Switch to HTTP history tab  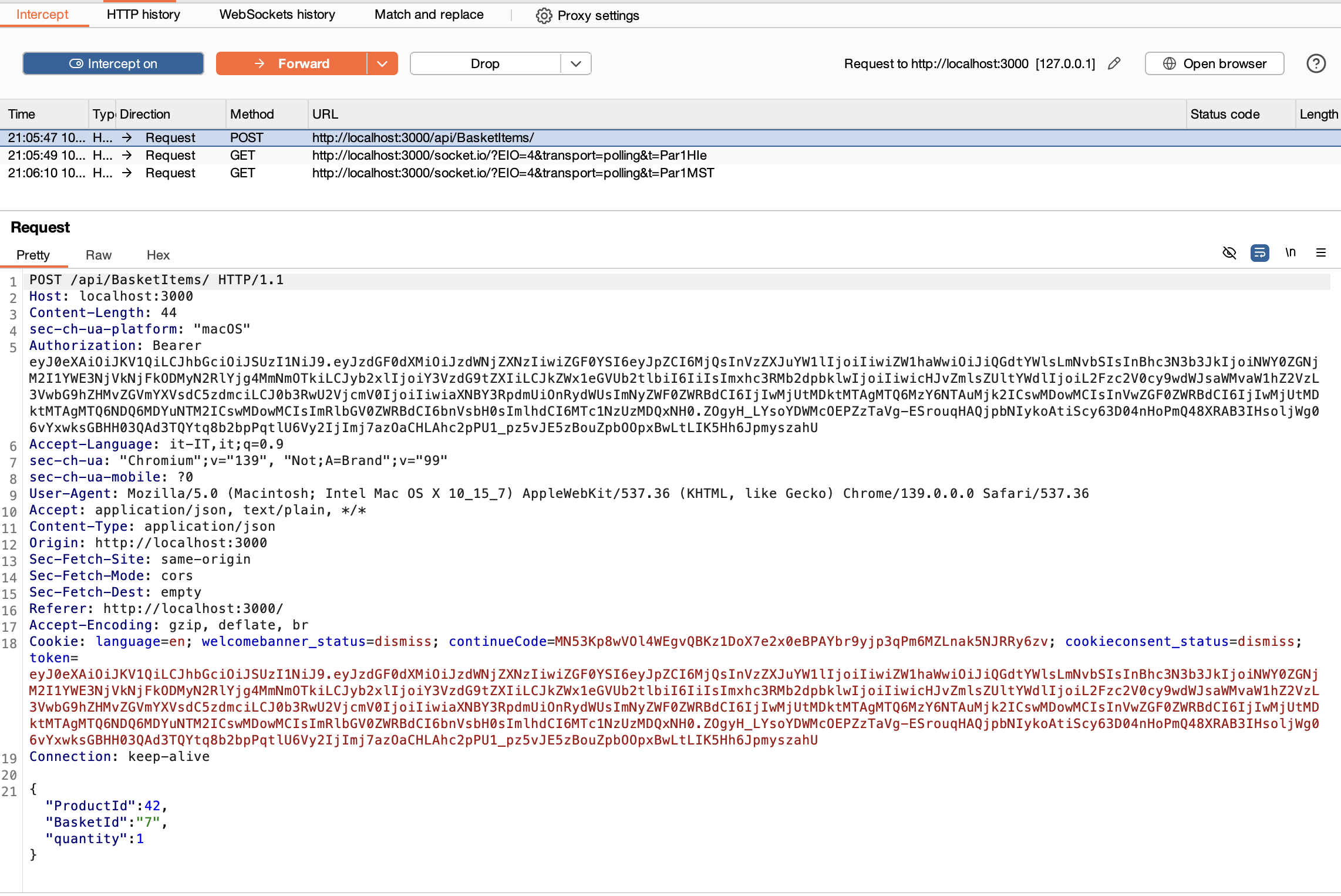pos(143,15)
